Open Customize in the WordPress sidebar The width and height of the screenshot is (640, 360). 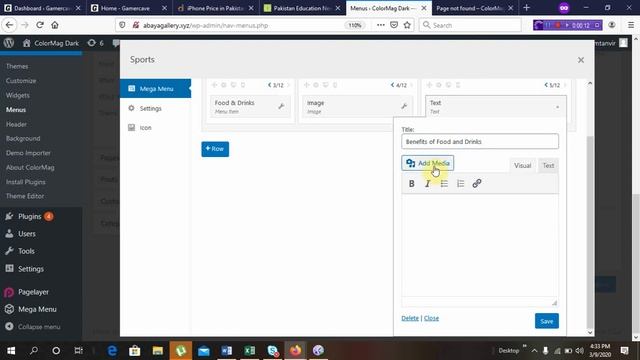(21, 81)
